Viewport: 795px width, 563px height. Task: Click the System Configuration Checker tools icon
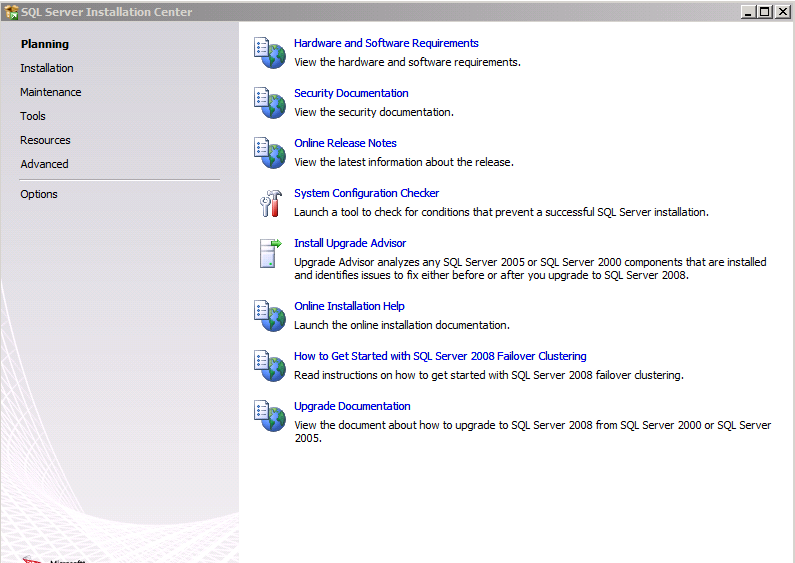click(x=271, y=203)
